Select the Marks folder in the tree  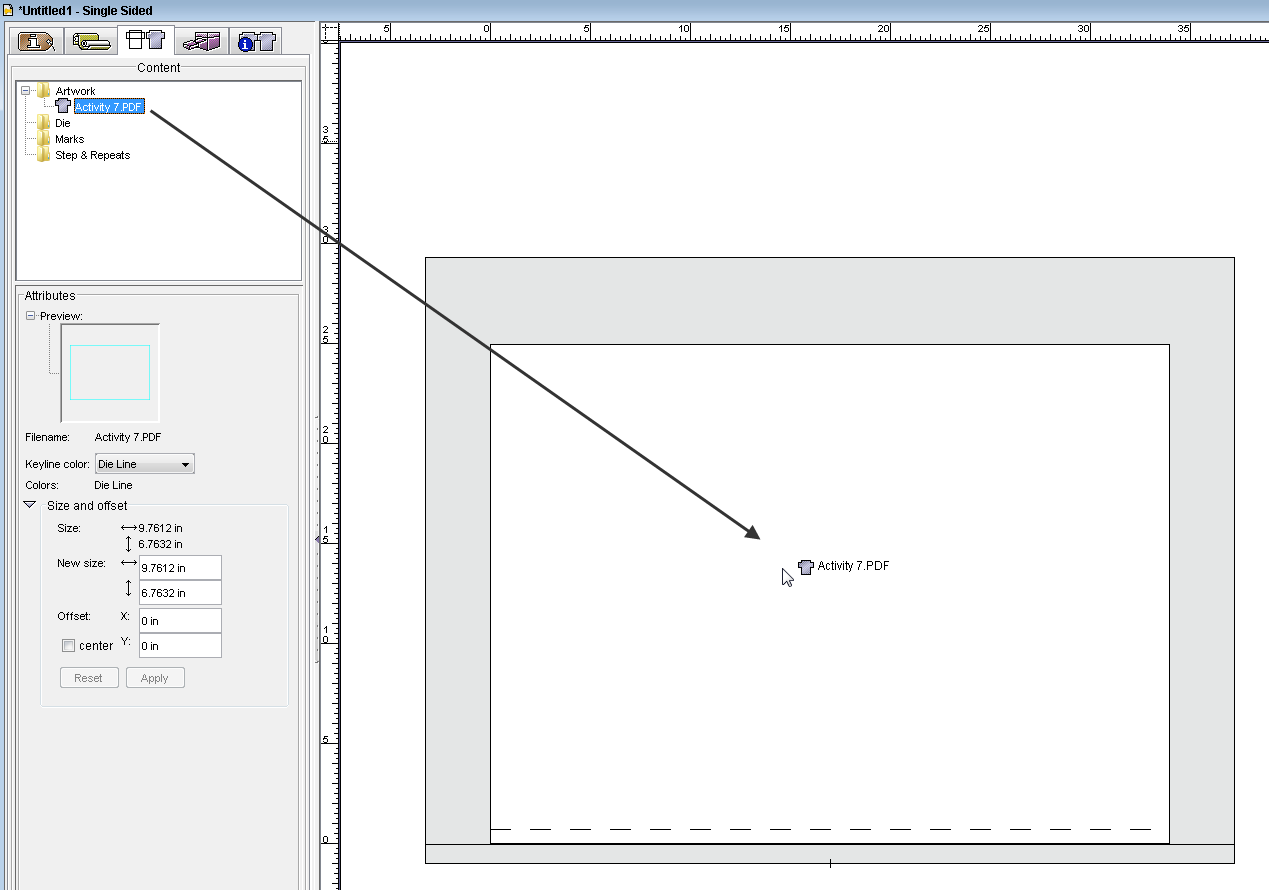click(x=69, y=139)
